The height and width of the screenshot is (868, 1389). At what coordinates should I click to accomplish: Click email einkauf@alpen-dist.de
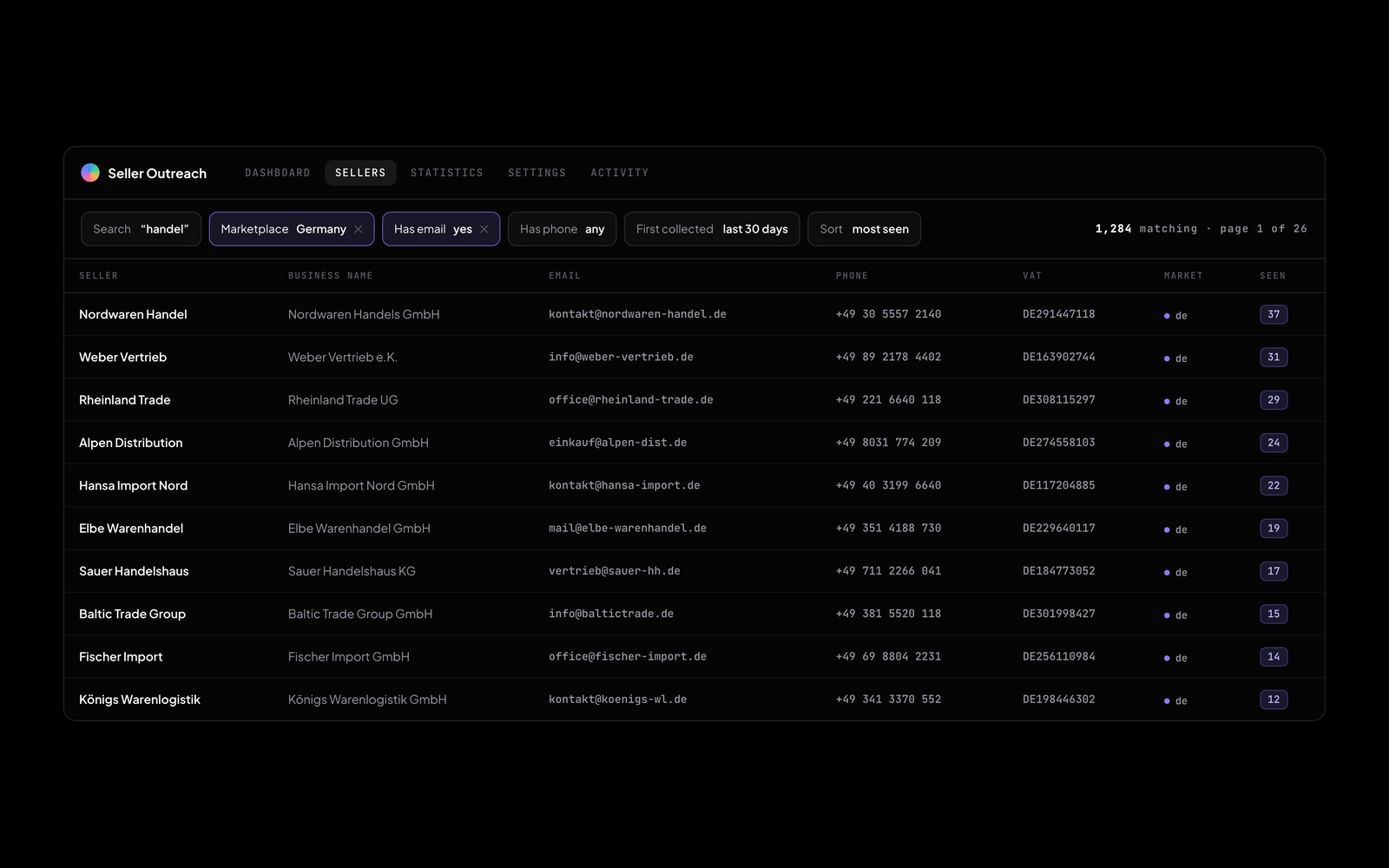[617, 443]
